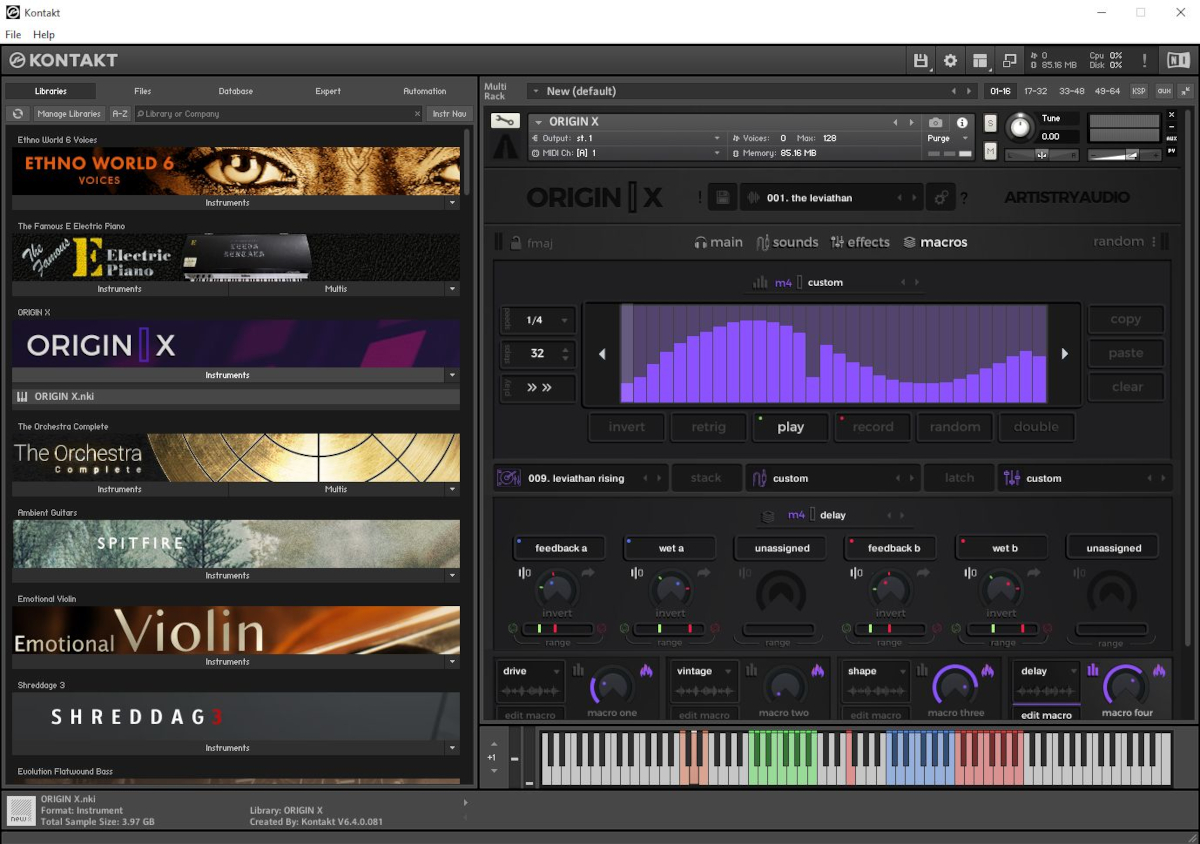Image resolution: width=1200 pixels, height=844 pixels.
Task: Open the MIDI Ch dropdown
Action: [627, 153]
